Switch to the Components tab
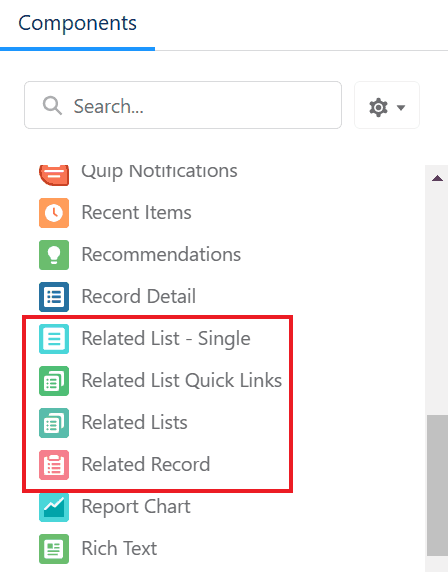 [77, 23]
